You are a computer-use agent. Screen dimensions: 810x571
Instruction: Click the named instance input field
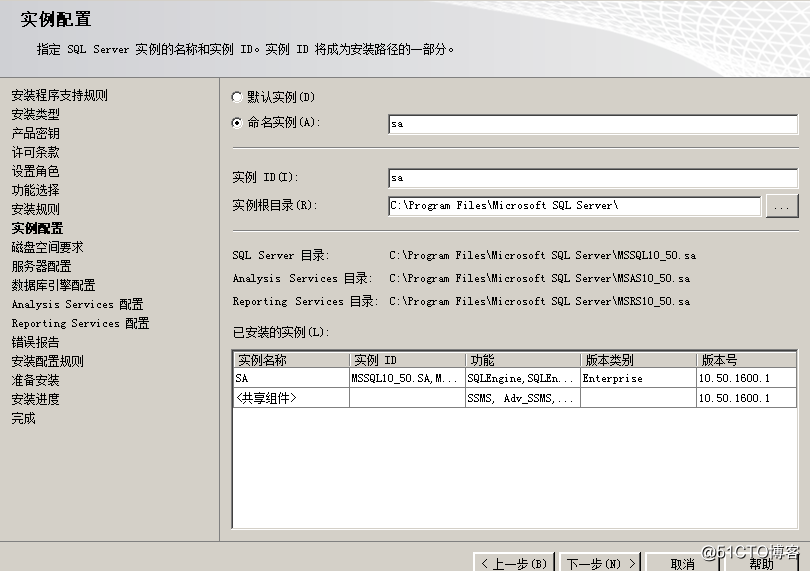tap(593, 124)
